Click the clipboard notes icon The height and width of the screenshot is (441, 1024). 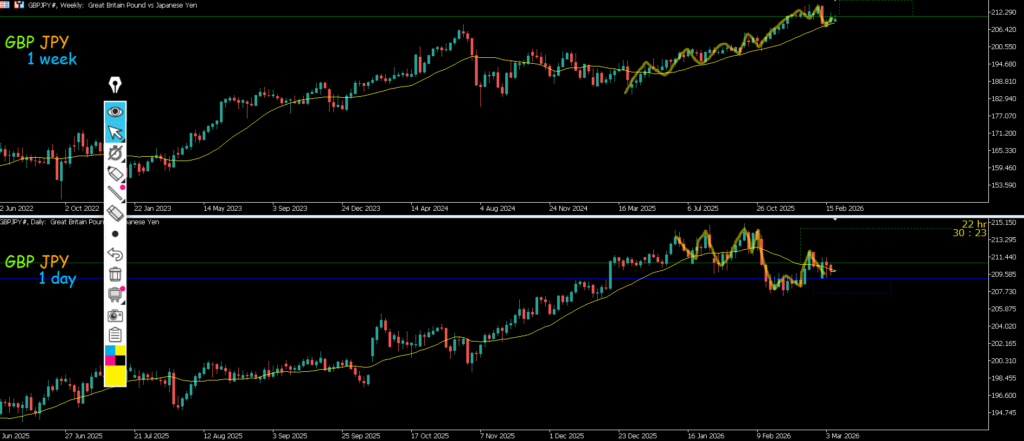pos(115,334)
